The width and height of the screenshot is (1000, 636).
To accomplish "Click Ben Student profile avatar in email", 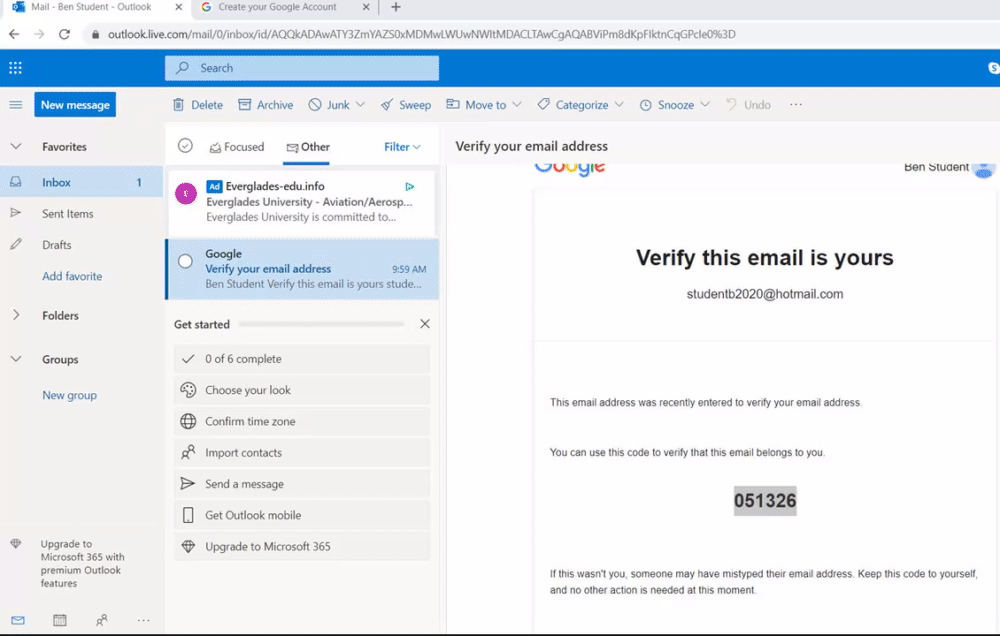I will click(984, 170).
